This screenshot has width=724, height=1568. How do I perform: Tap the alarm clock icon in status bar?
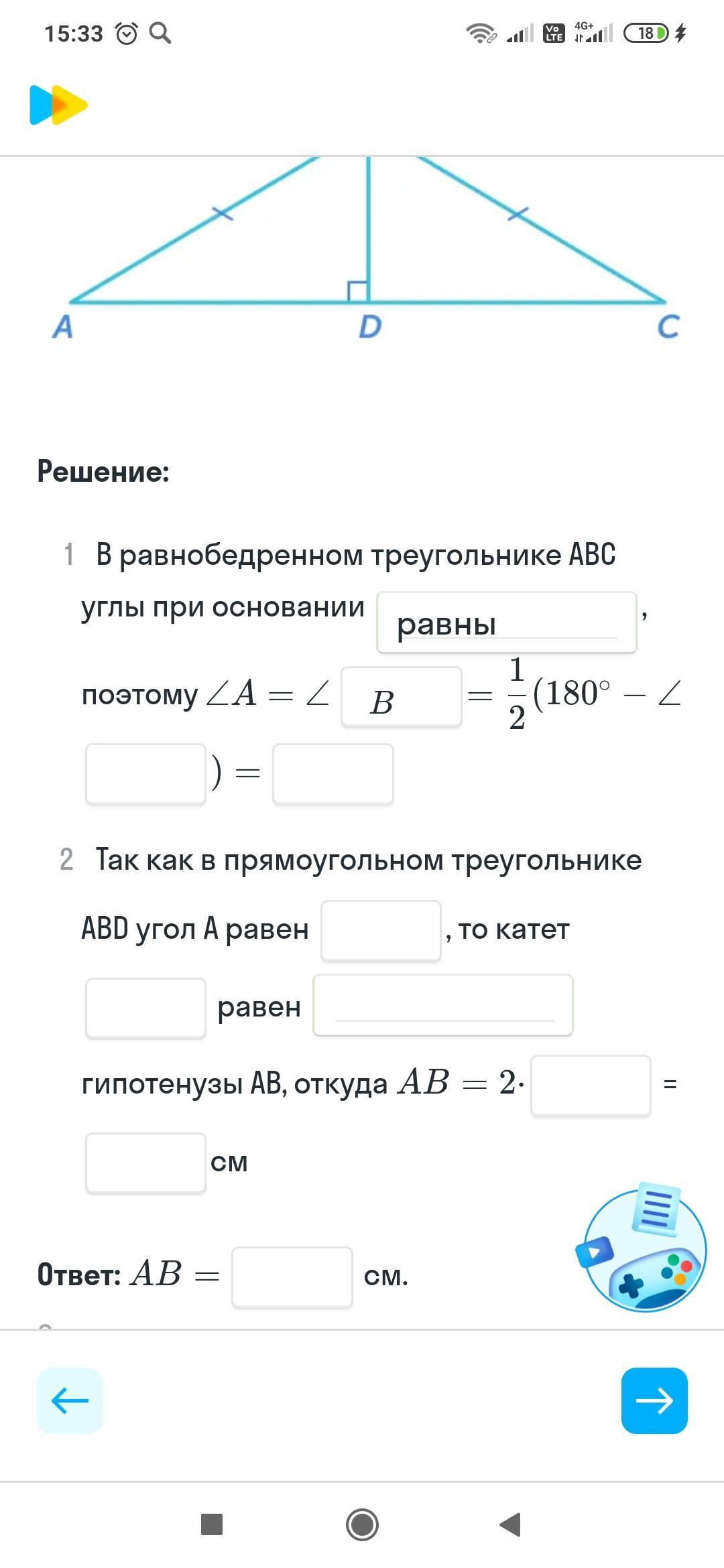pyautogui.click(x=126, y=33)
